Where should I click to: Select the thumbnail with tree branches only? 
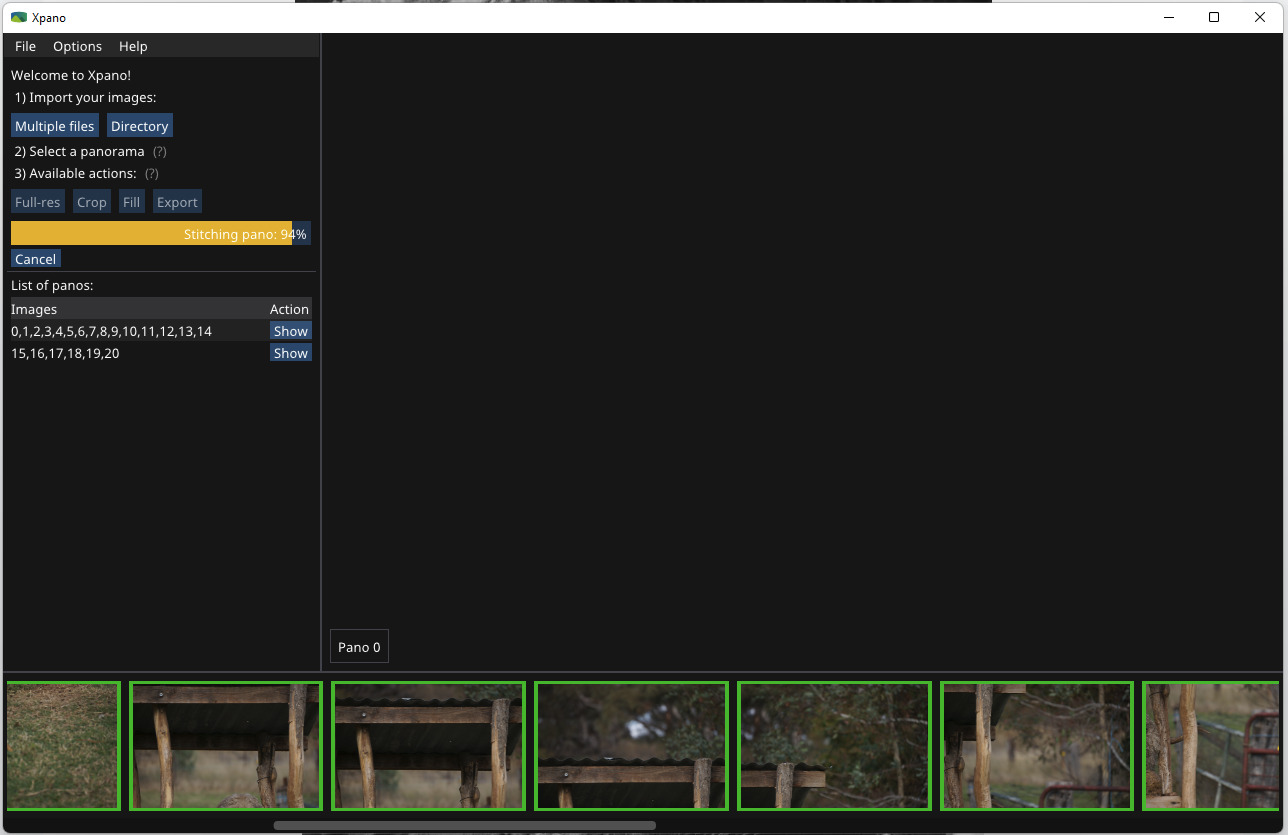(834, 746)
